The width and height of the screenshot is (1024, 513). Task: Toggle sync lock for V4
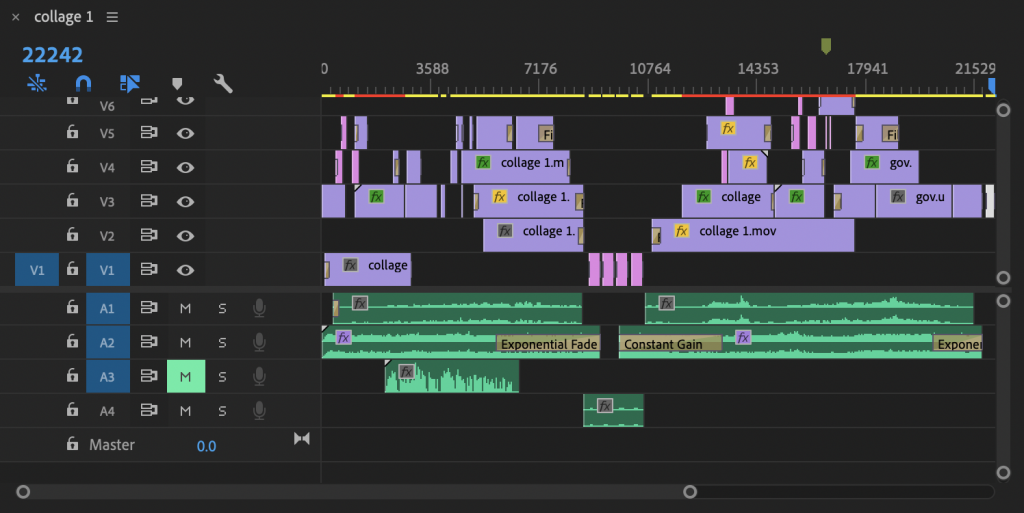click(x=149, y=167)
